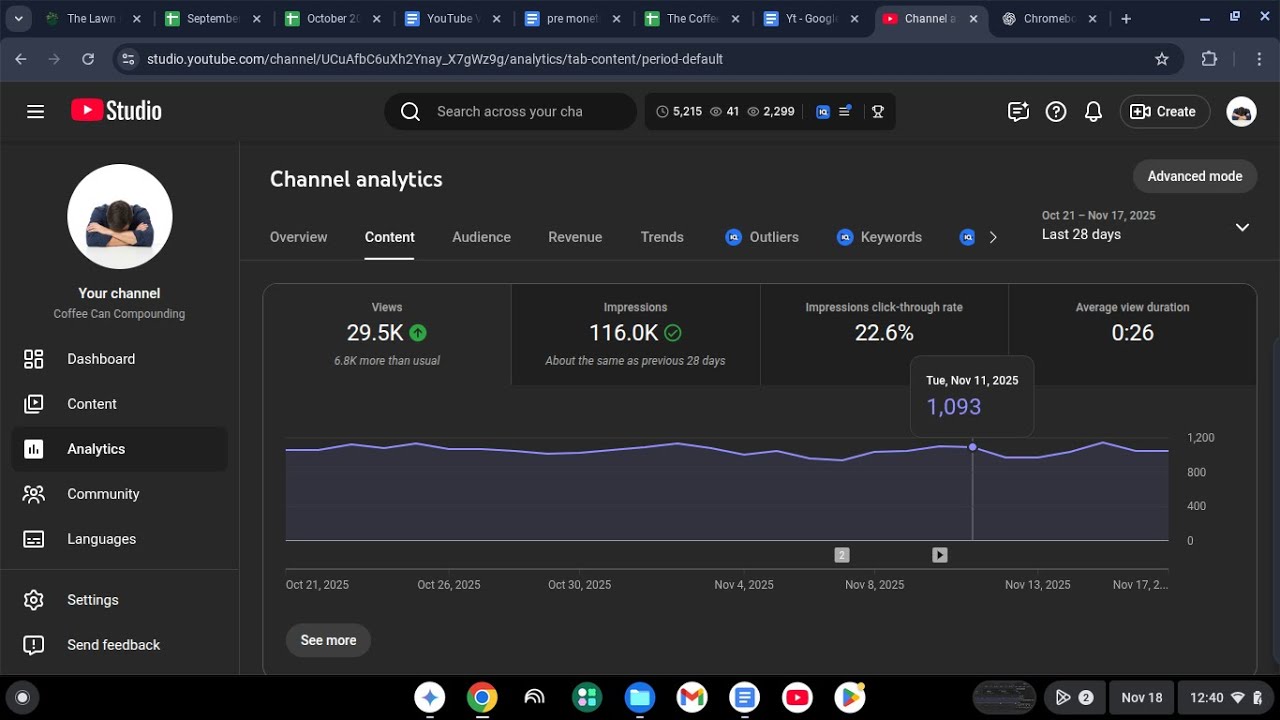The height and width of the screenshot is (720, 1280).
Task: Click the Nov 11 data point on chart
Action: (973, 447)
